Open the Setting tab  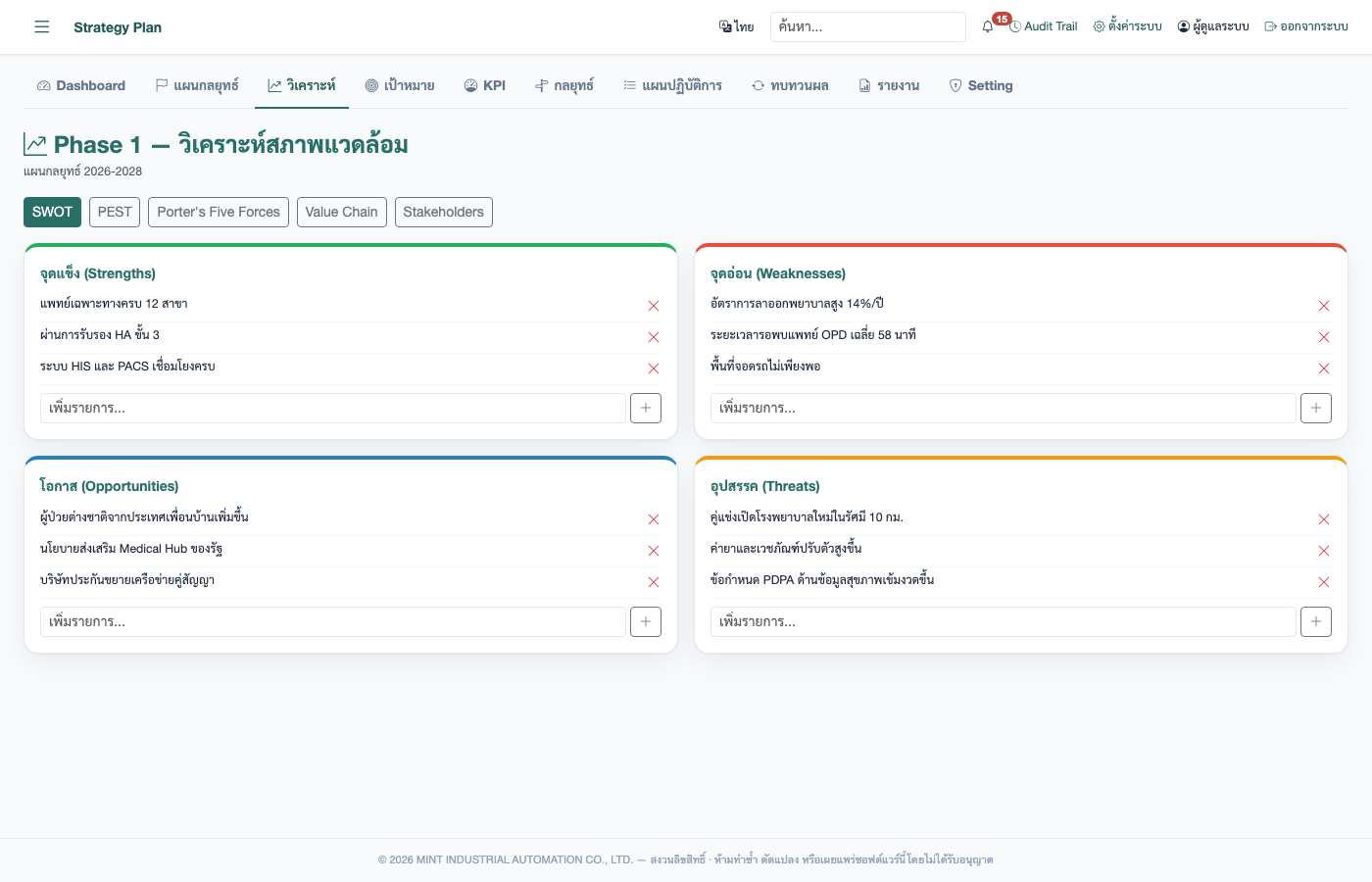pos(981,85)
